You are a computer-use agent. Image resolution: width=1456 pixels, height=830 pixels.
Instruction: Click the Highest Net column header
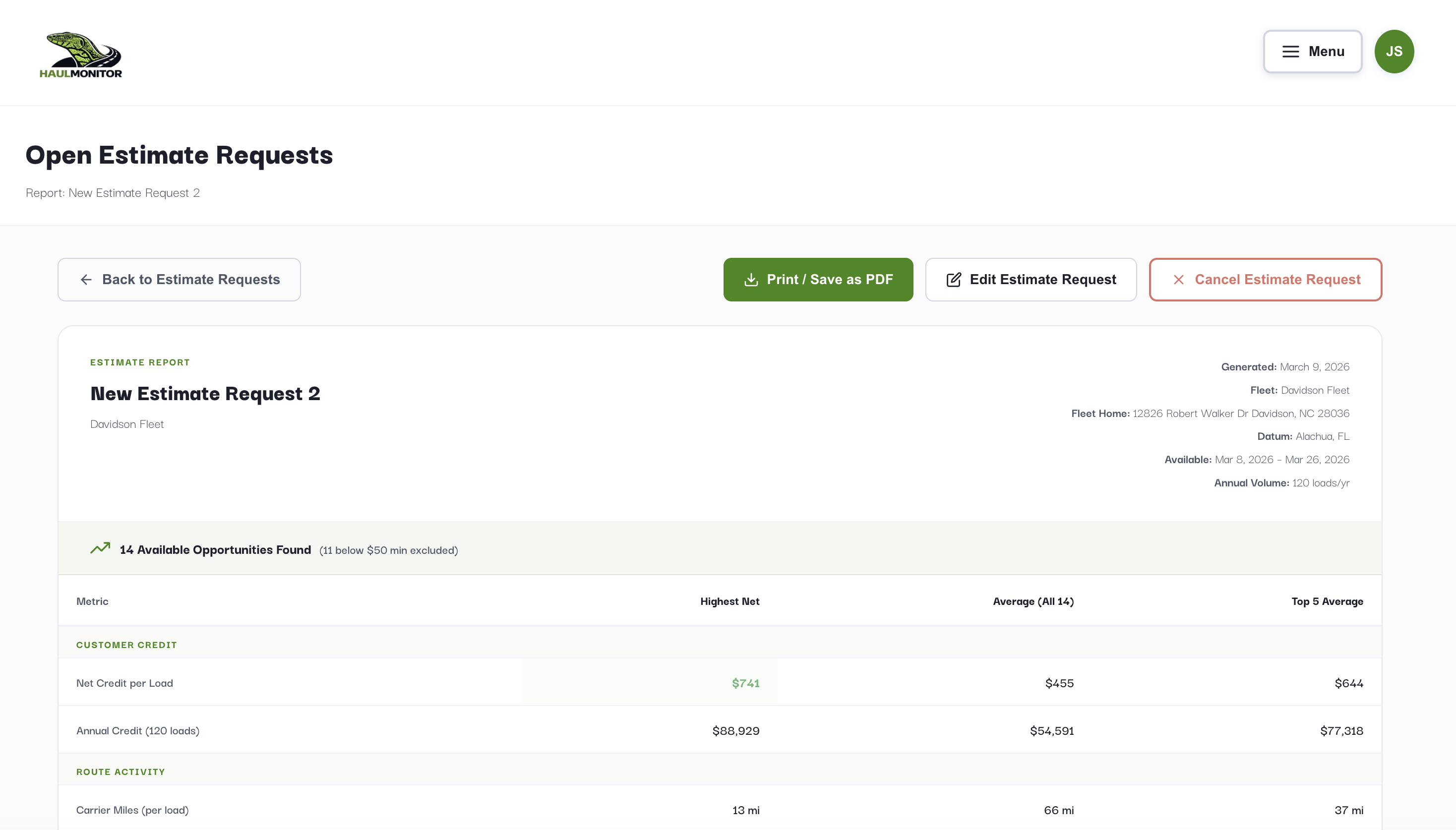click(729, 601)
